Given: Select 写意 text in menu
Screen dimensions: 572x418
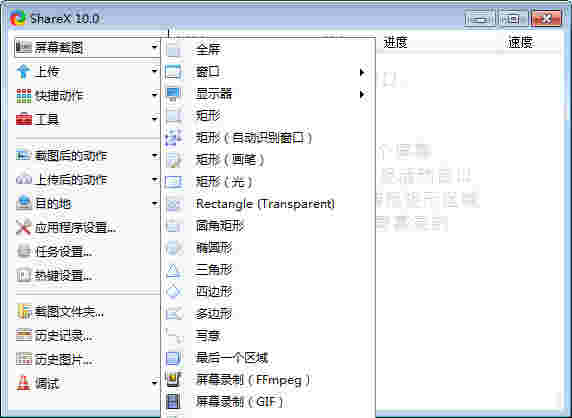Looking at the screenshot, I should tap(208, 336).
